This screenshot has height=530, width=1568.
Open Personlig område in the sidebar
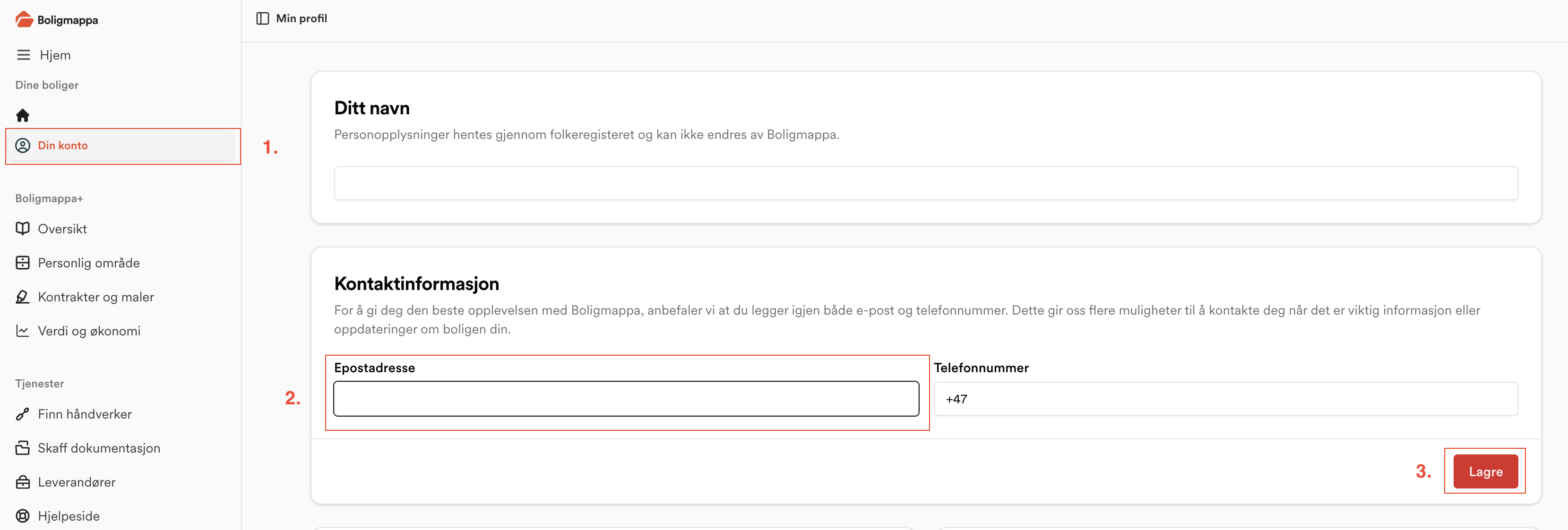(89, 263)
